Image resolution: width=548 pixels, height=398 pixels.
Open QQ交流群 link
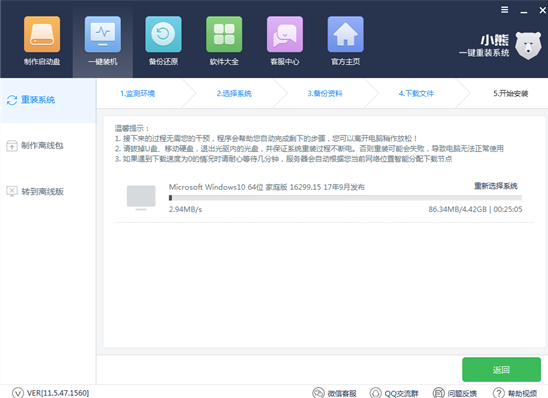[x=401, y=393]
